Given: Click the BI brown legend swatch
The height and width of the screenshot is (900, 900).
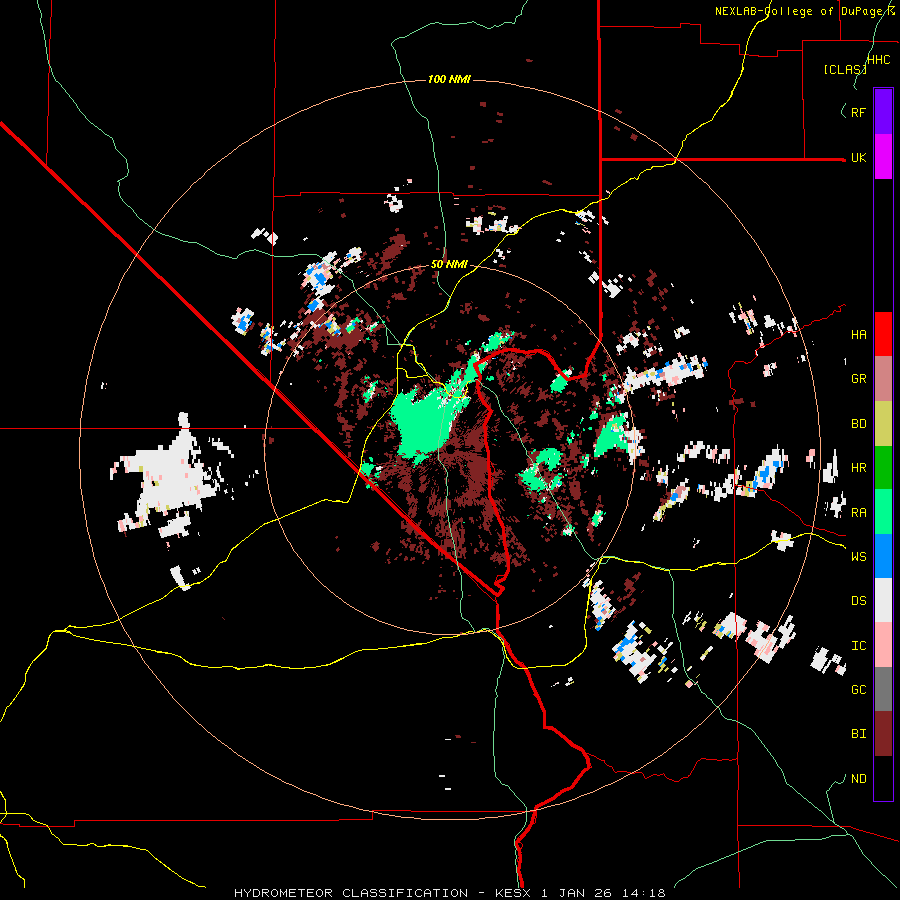Looking at the screenshot, I should click(883, 734).
